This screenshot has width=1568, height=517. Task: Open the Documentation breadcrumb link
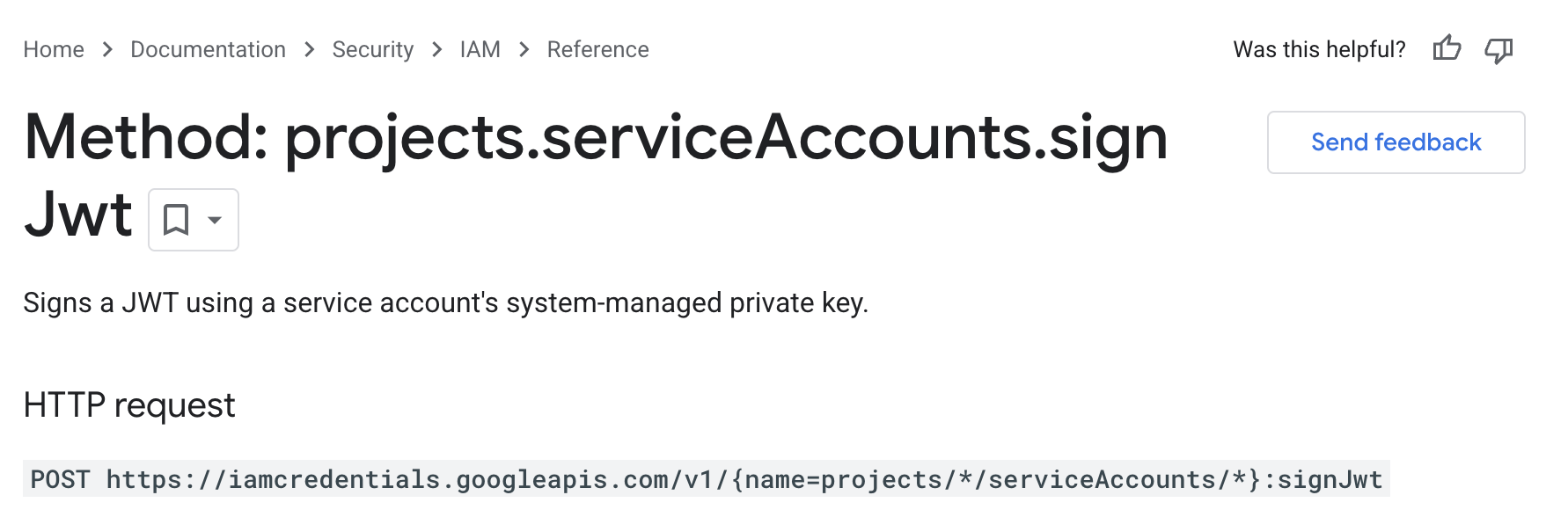(208, 49)
